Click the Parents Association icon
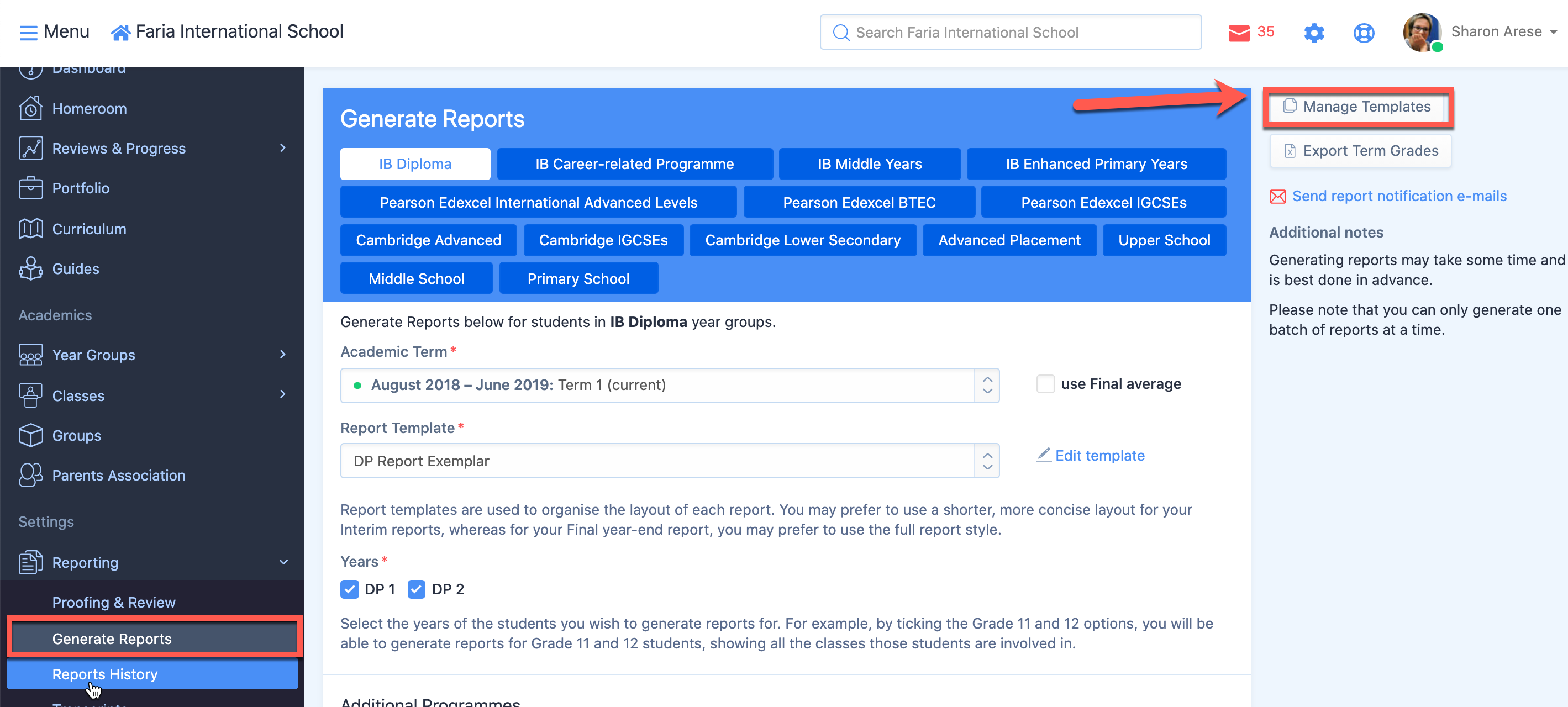This screenshot has height=707, width=1568. click(30, 475)
